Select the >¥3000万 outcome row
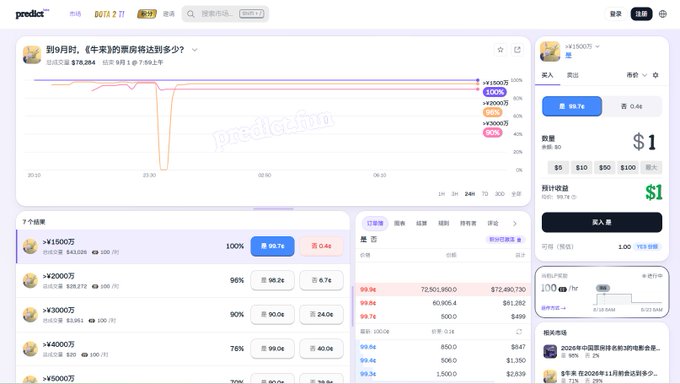Screen dimensions: 680x384 coord(183,315)
